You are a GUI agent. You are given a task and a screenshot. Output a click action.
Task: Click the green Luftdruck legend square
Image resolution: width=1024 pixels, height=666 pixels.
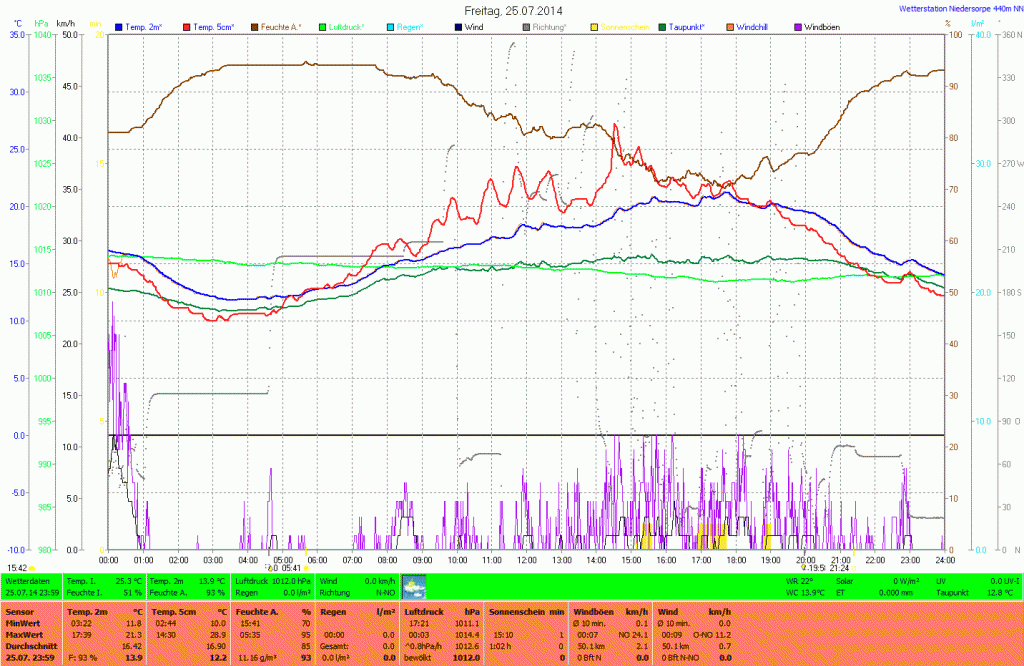[323, 26]
